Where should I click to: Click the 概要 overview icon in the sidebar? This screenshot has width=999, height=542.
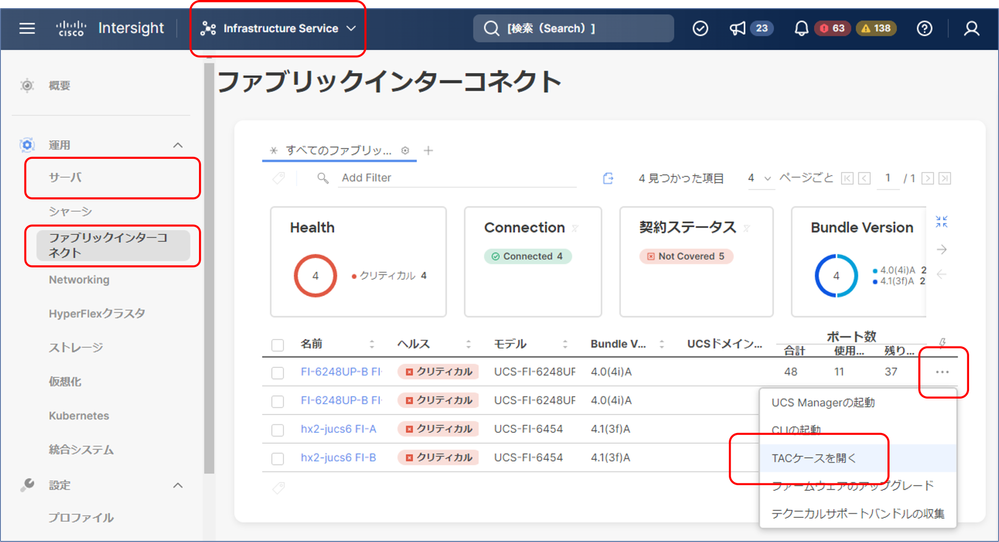click(27, 85)
